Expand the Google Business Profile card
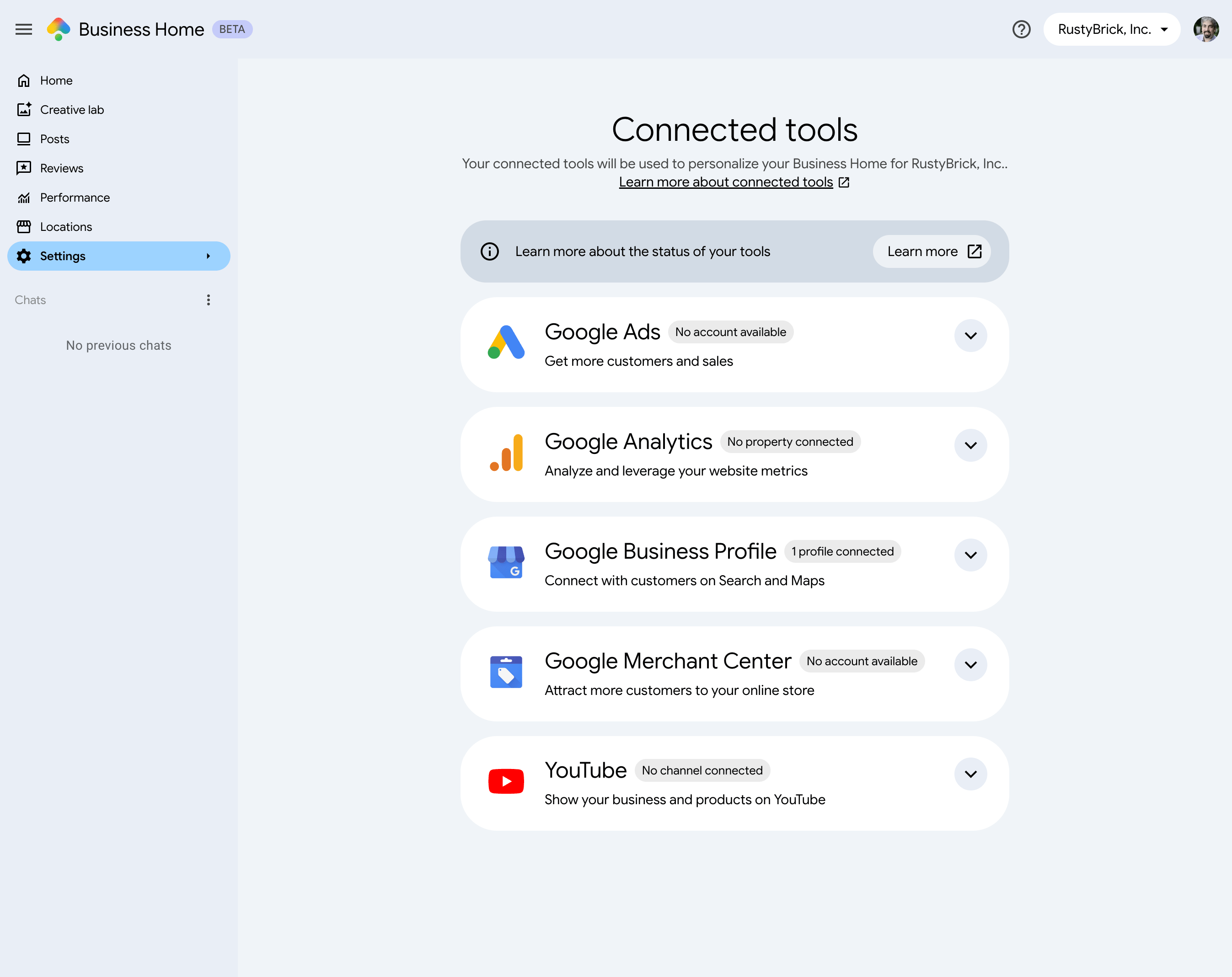The width and height of the screenshot is (1232, 977). click(970, 555)
